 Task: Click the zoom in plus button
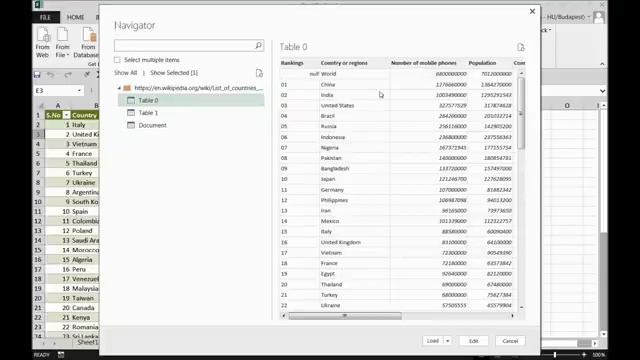(x=584, y=355)
